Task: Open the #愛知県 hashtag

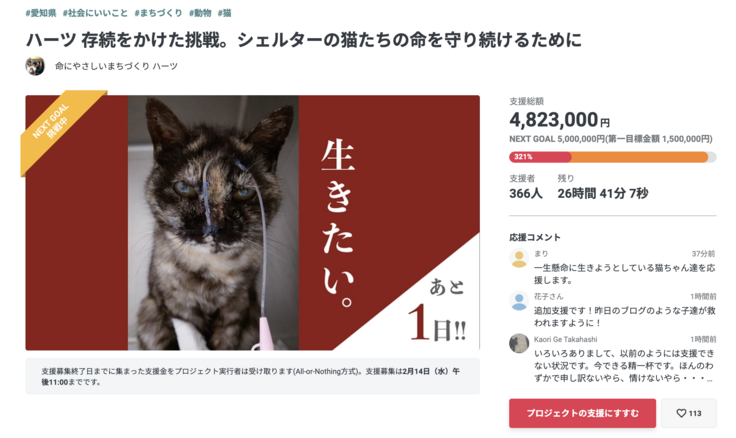Action: 40,13
